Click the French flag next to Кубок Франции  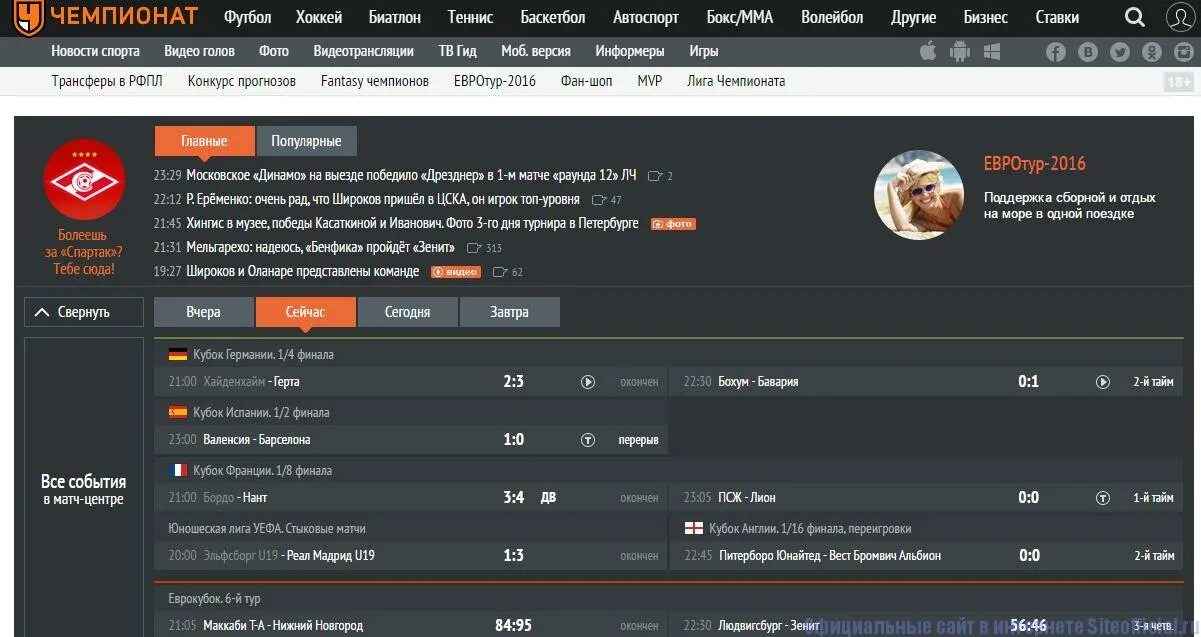178,470
